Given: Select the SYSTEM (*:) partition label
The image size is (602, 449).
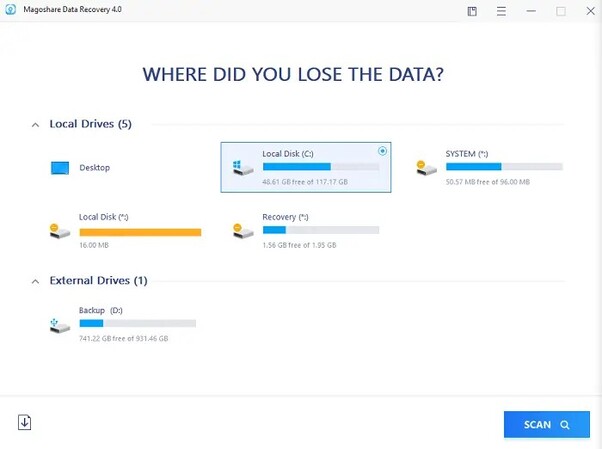Looking at the screenshot, I should pyautogui.click(x=467, y=154).
